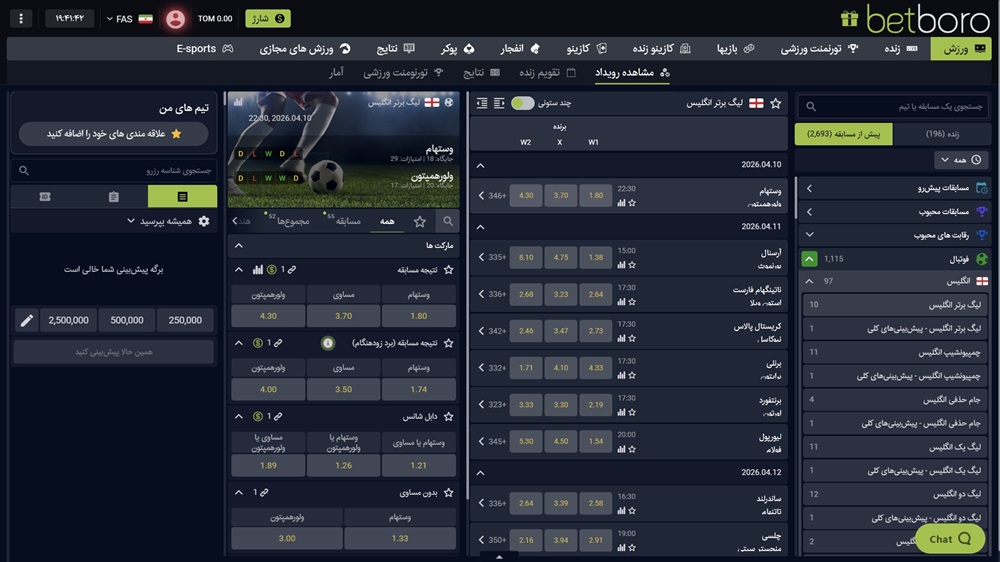Screen dimensions: 1000x562
Task: Pick 1.33 odds for وستهام in بدون مساوی
Action: (400, 538)
